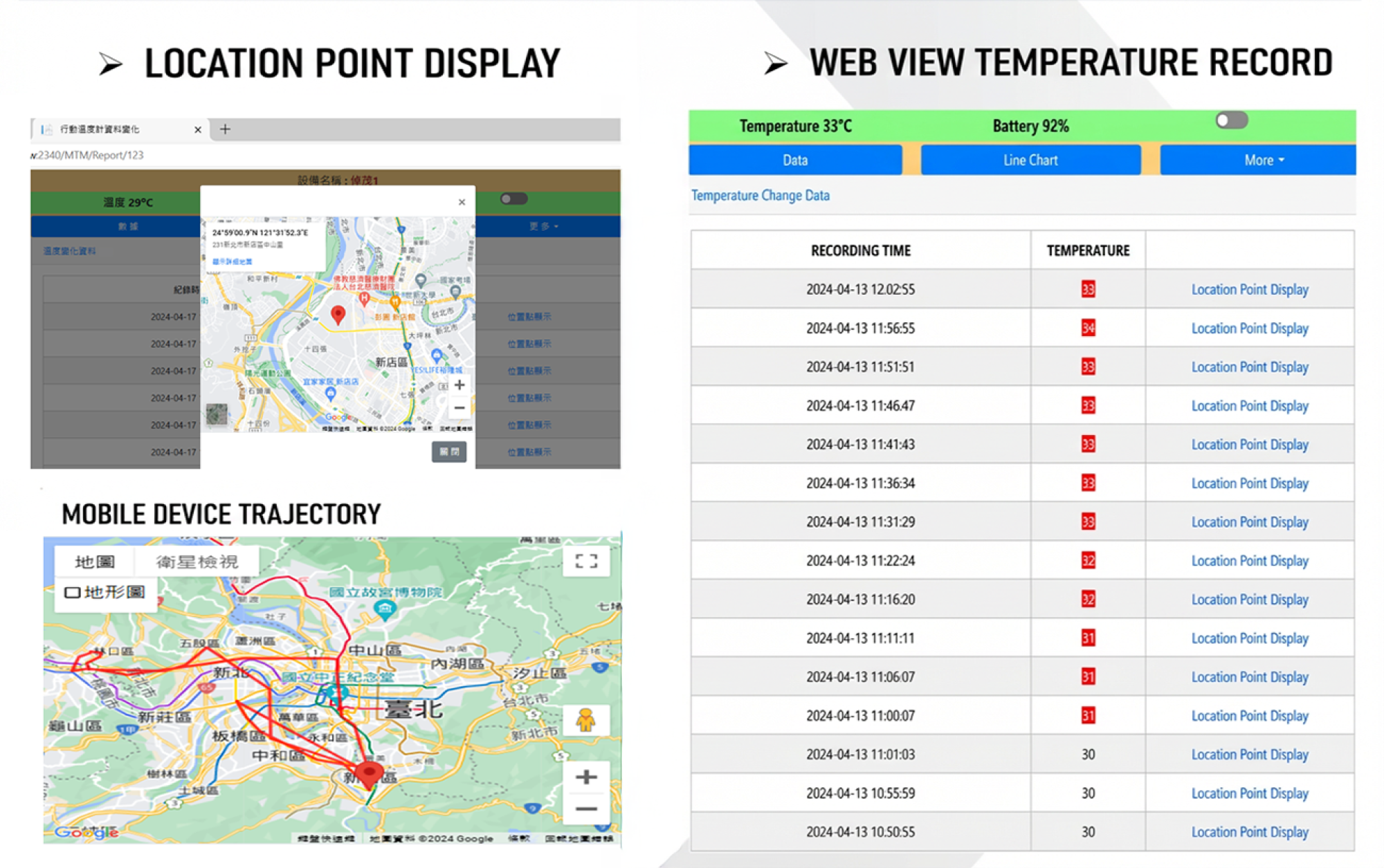Viewport: 1384px width, 868px height.
Task: Switch to 衛星檢視 satellite view tab
Action: (197, 562)
